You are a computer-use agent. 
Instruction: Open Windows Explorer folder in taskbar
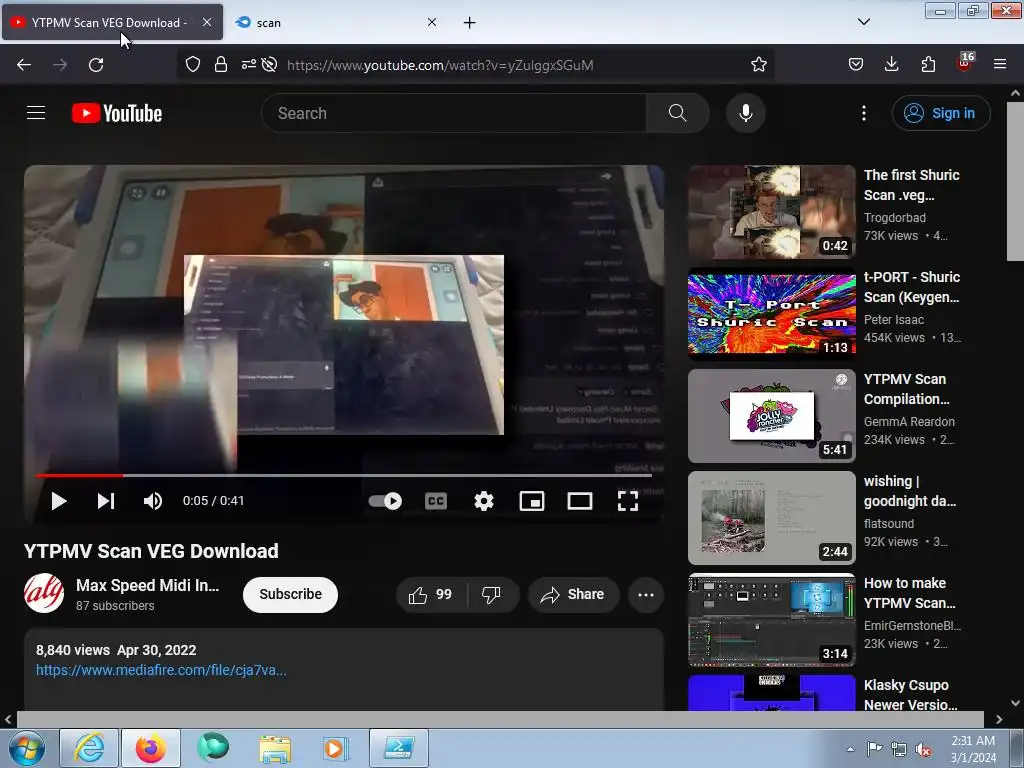click(275, 748)
